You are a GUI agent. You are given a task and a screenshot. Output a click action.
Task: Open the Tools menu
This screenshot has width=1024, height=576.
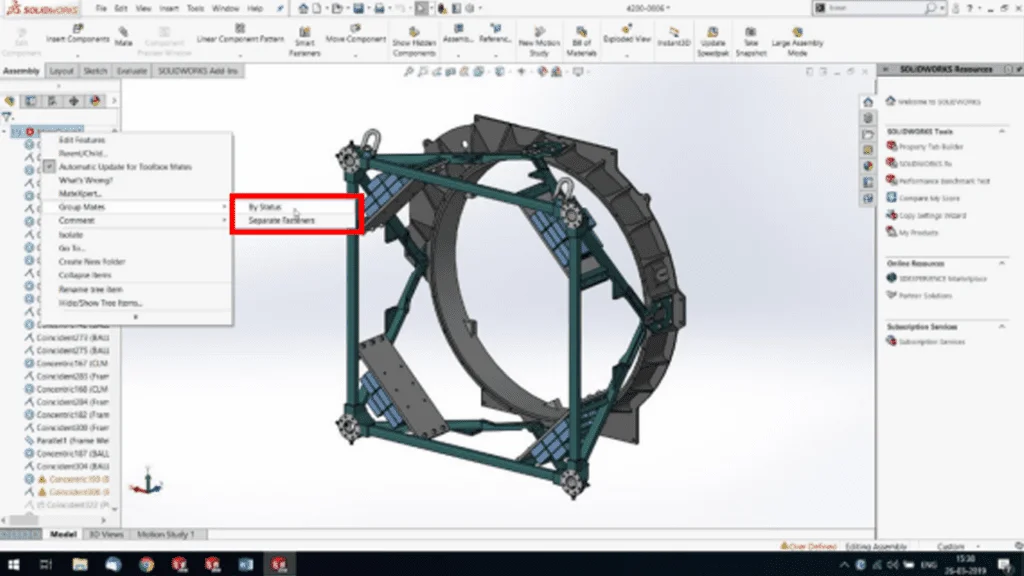point(195,8)
